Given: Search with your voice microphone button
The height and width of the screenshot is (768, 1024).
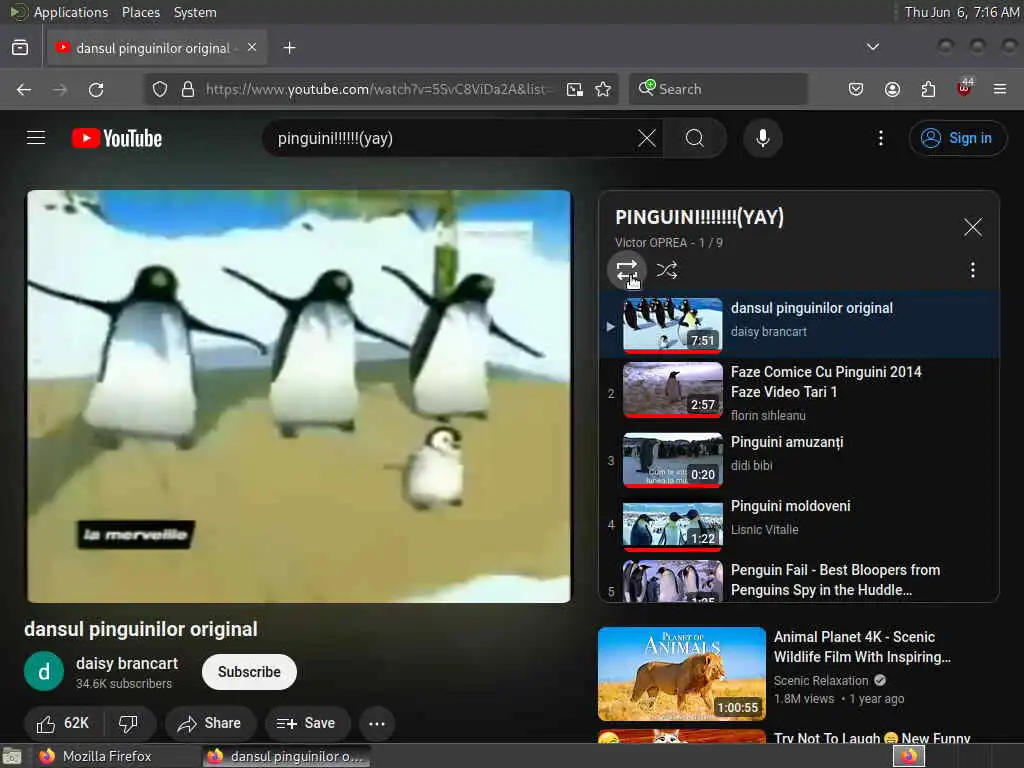Looking at the screenshot, I should [x=763, y=138].
